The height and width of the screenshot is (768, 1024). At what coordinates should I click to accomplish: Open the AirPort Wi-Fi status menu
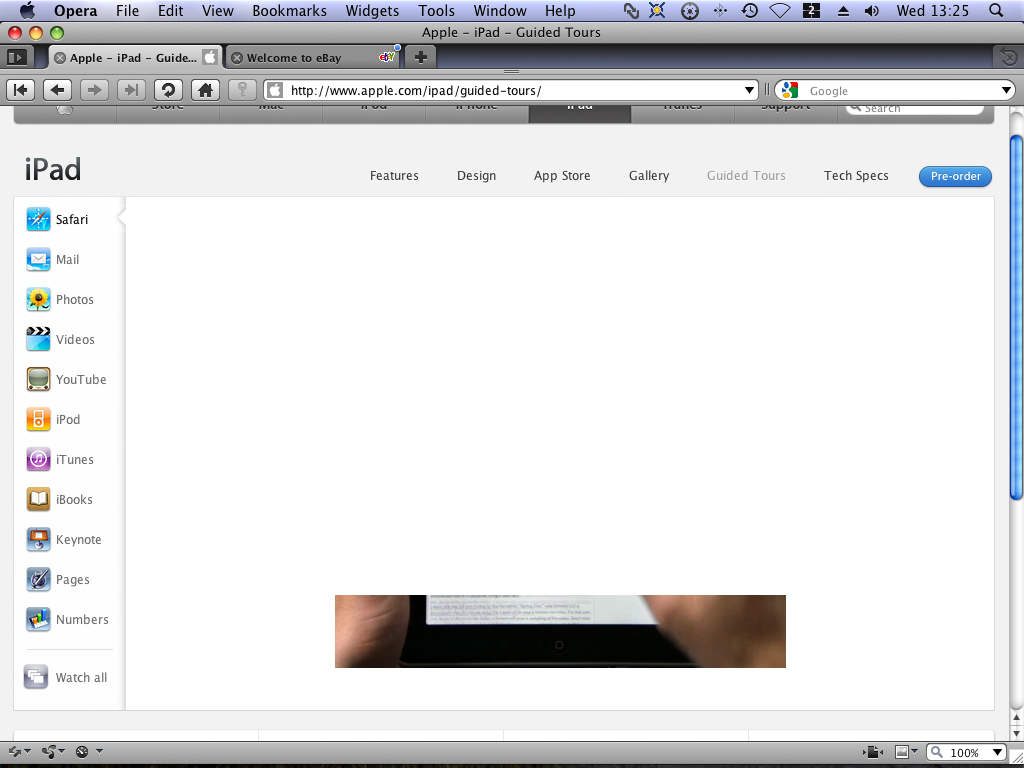click(780, 10)
